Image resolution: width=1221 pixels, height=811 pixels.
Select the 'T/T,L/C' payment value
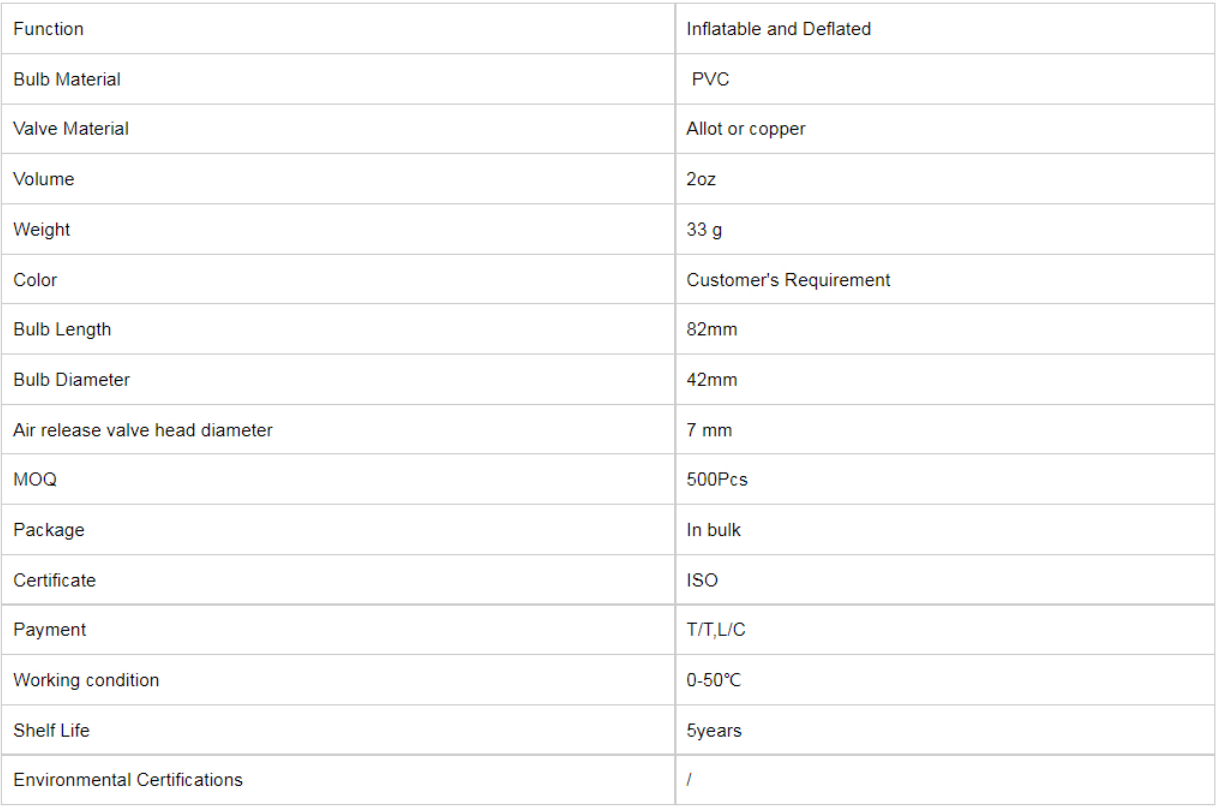tap(715, 630)
